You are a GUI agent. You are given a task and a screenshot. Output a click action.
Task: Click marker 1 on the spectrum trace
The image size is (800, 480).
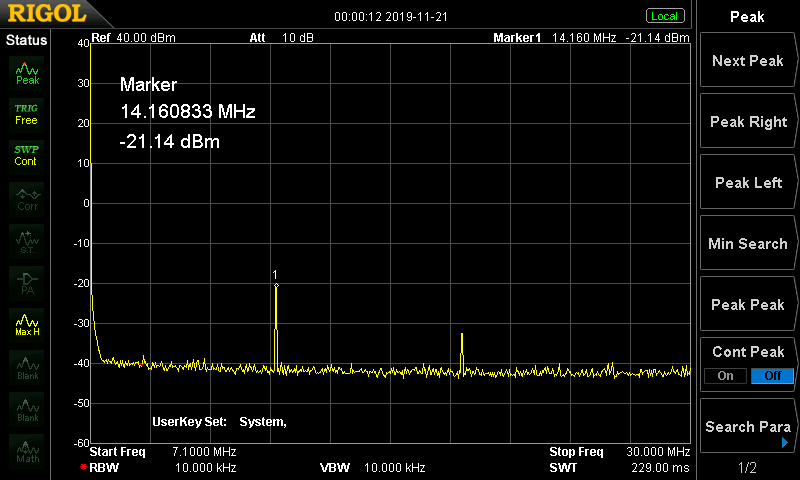[x=276, y=285]
